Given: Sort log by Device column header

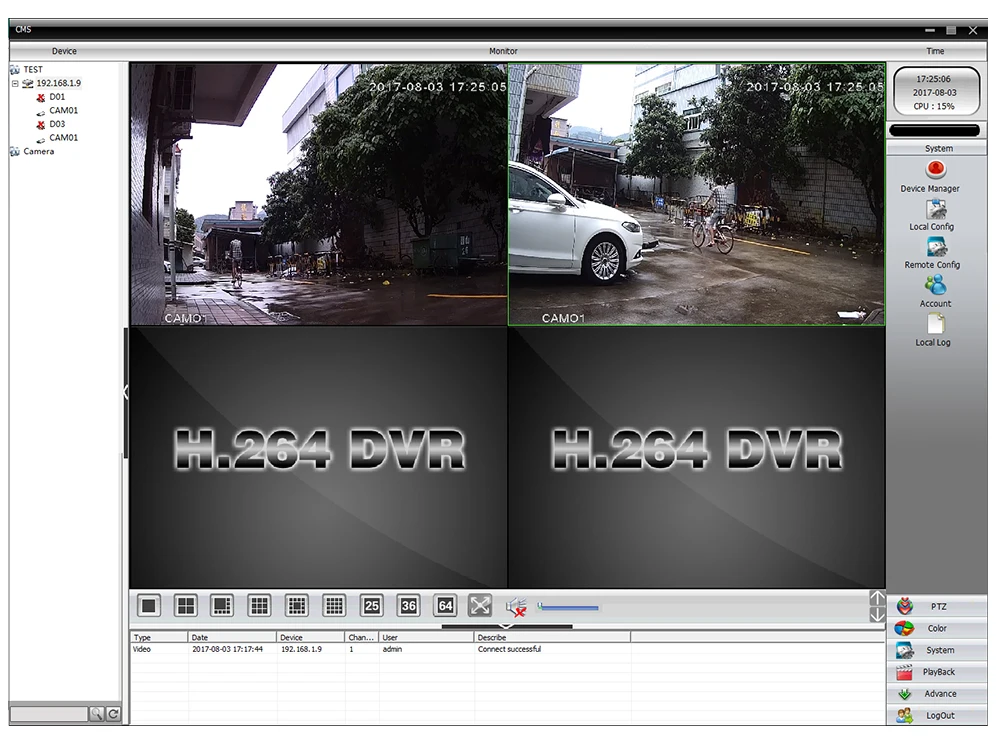Looking at the screenshot, I should click(x=311, y=637).
